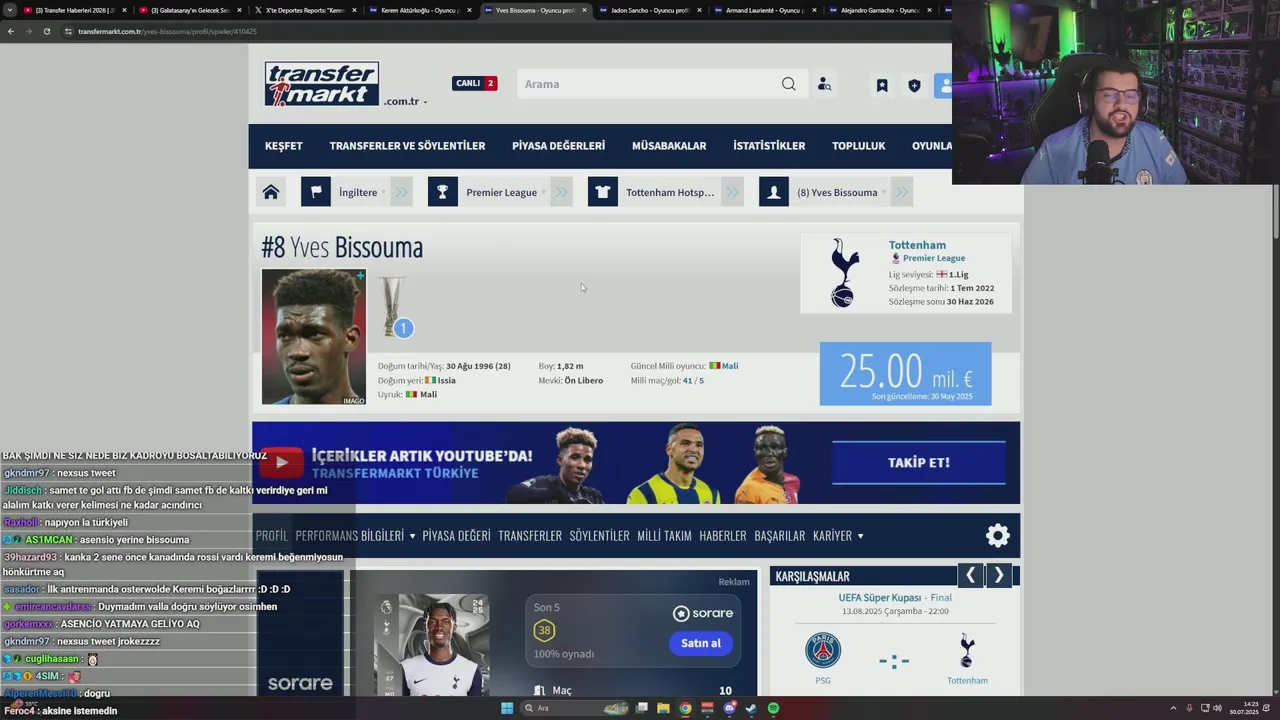Switch to MİLLİ TAKIM tab
Screen dimensions: 1280x720
[x=664, y=536]
